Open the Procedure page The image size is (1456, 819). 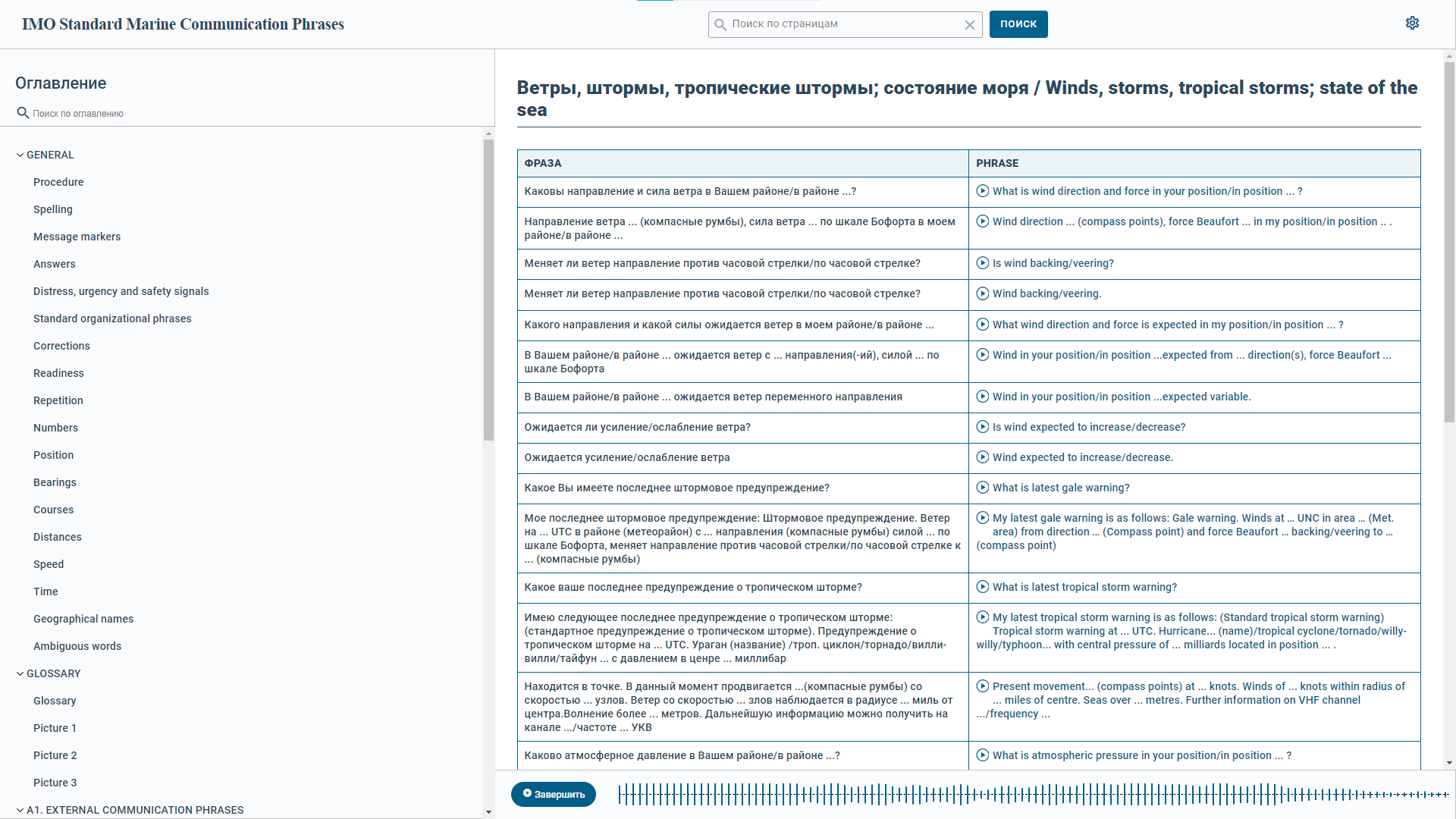point(58,182)
